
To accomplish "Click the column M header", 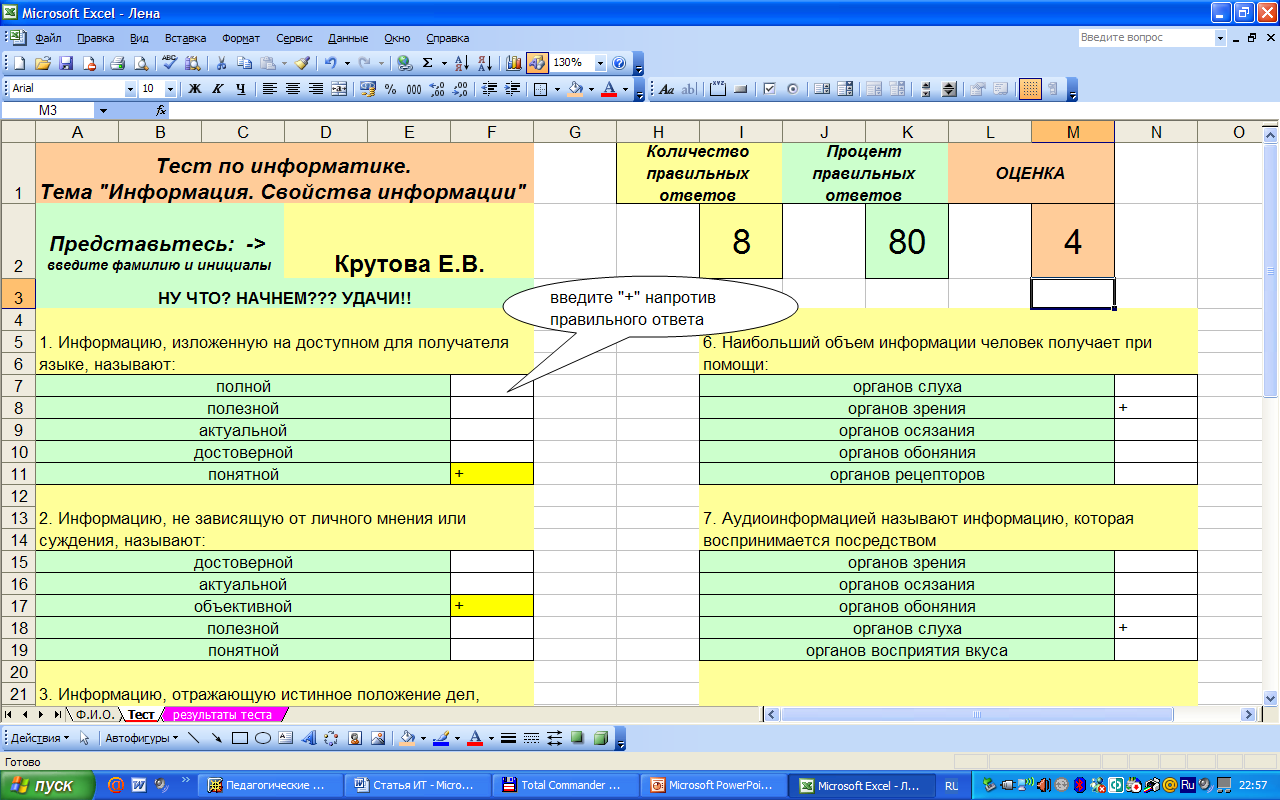I will (x=1073, y=131).
